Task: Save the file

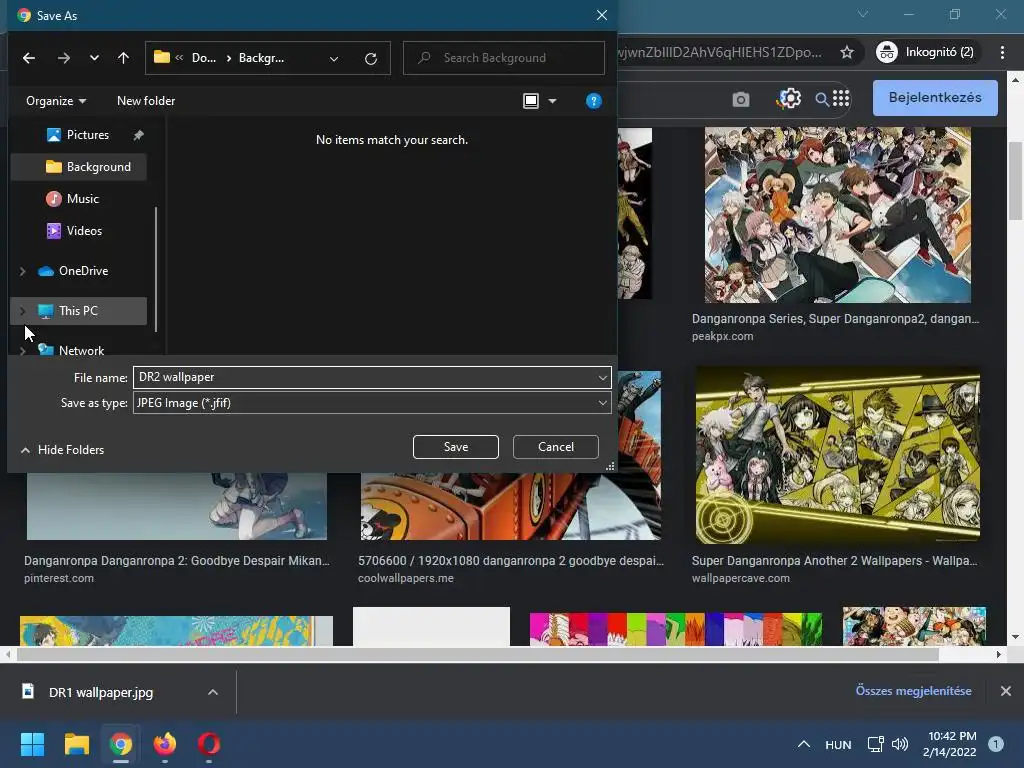Action: 456,447
